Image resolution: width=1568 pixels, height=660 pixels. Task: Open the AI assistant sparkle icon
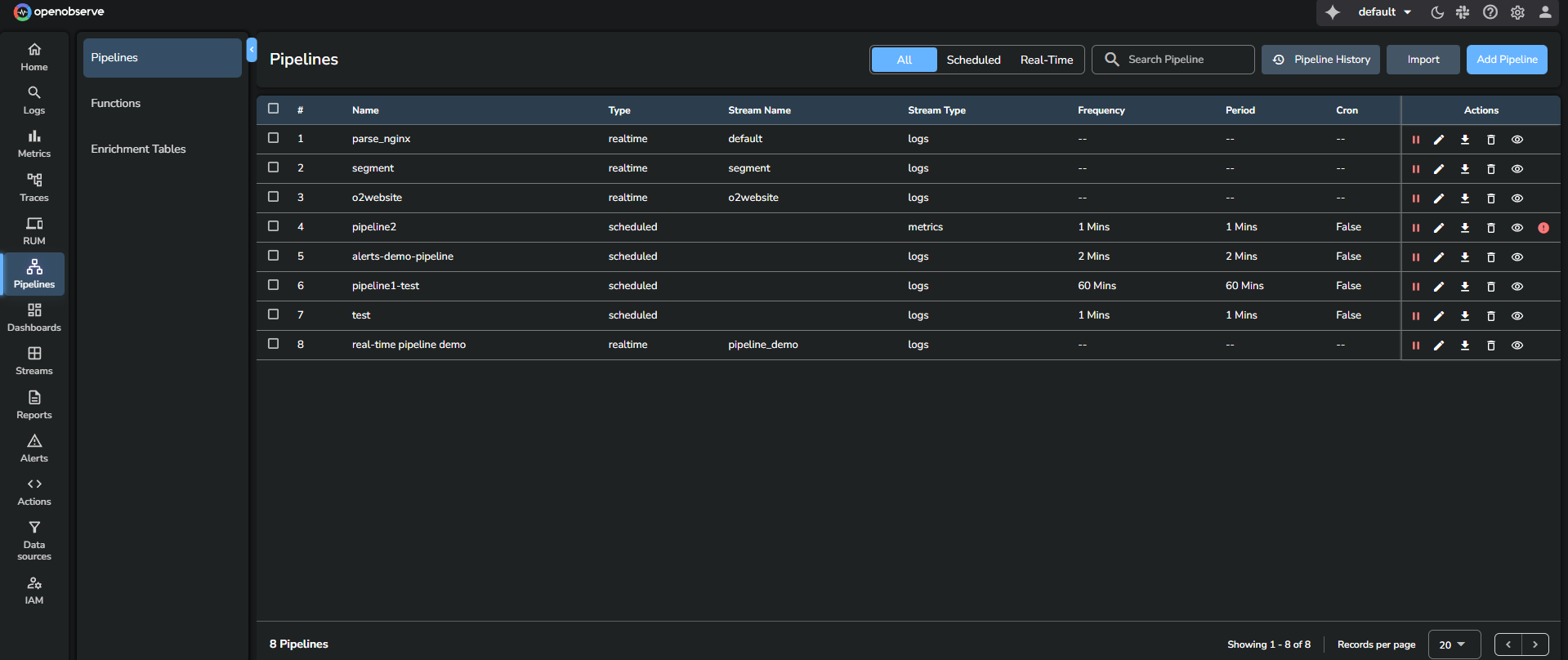(1333, 12)
